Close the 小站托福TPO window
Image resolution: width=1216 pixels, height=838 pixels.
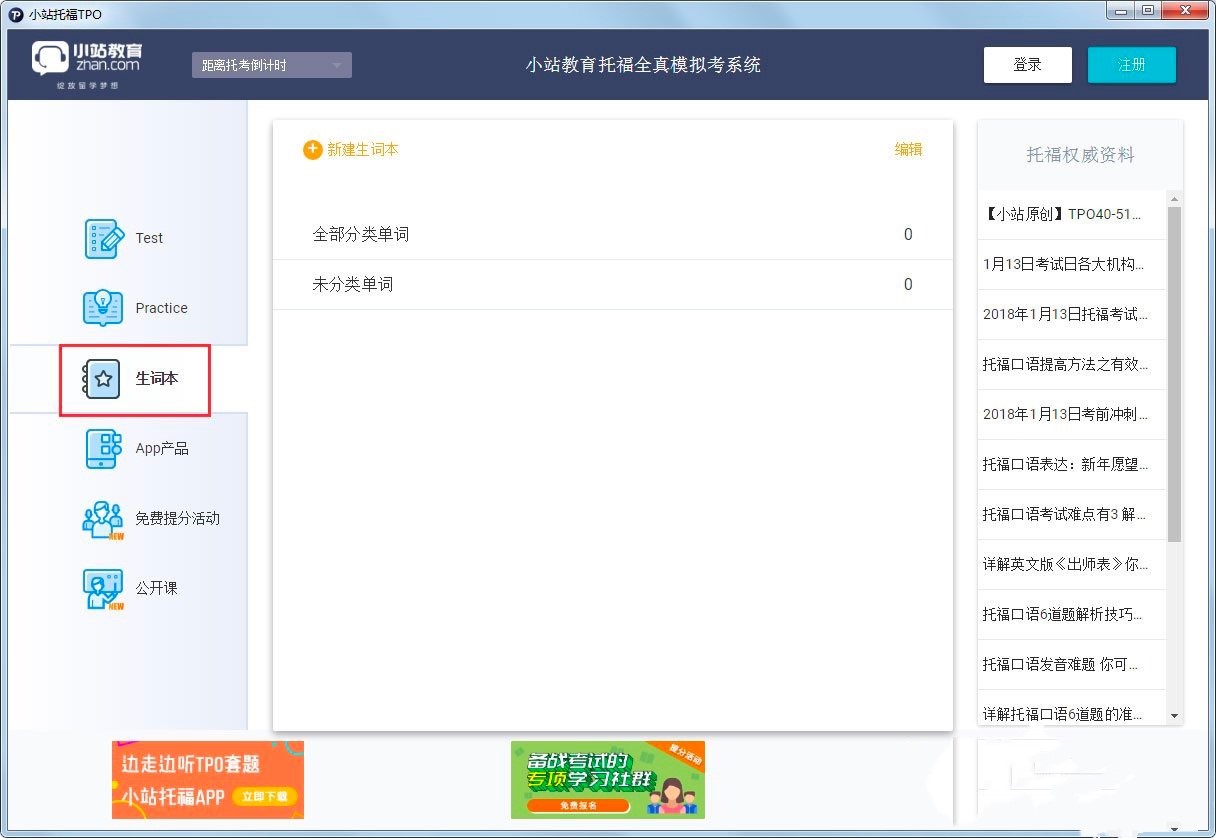pos(1185,10)
